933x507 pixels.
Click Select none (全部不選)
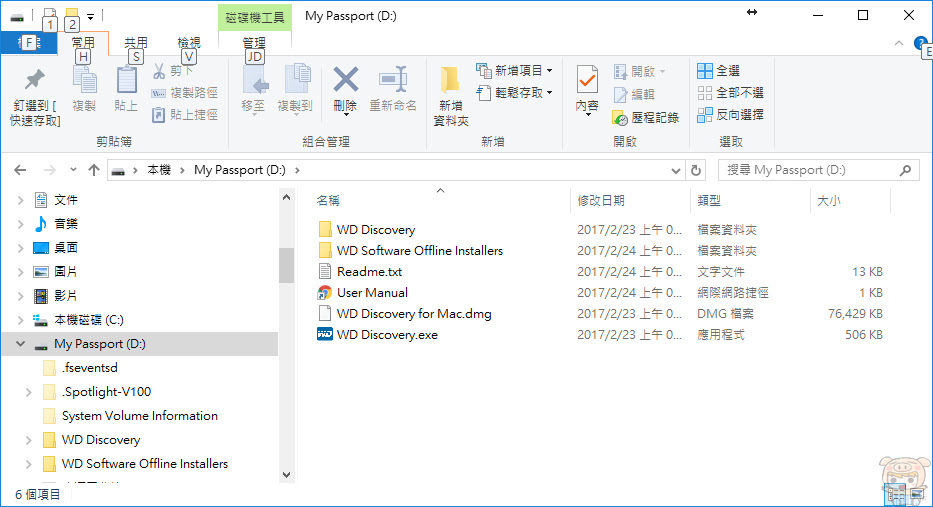tap(730, 93)
